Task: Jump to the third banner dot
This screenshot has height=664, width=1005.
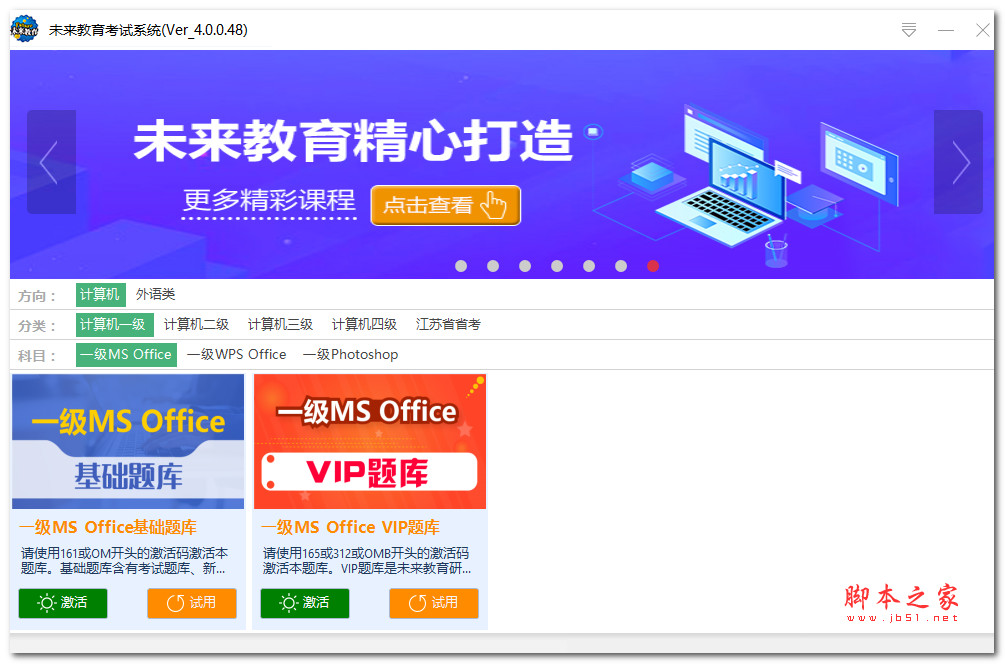Action: coord(525,266)
